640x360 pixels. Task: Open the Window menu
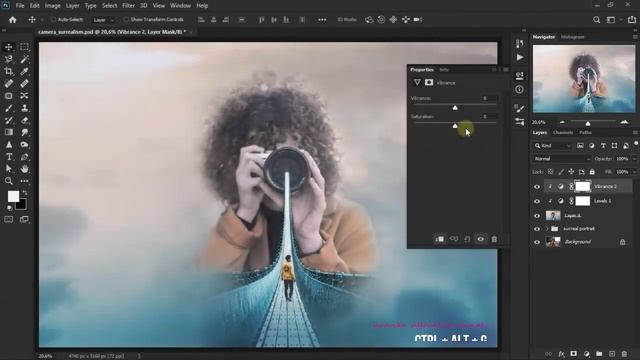tap(180, 6)
